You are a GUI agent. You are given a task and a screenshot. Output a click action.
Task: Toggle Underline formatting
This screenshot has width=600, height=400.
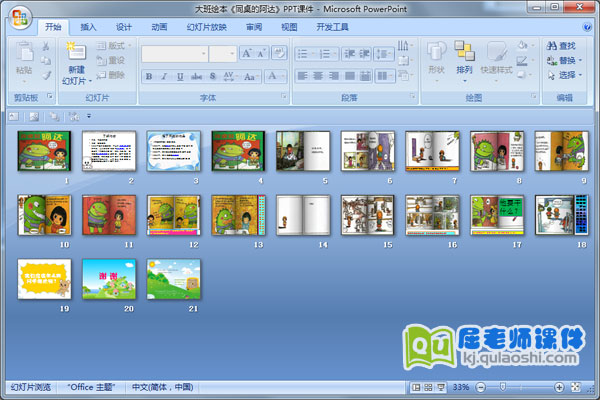click(179, 76)
